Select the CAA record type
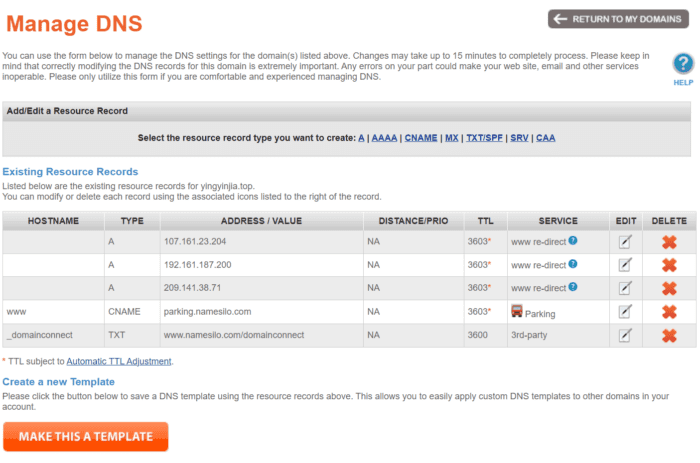This screenshot has height=463, width=700. [x=546, y=138]
